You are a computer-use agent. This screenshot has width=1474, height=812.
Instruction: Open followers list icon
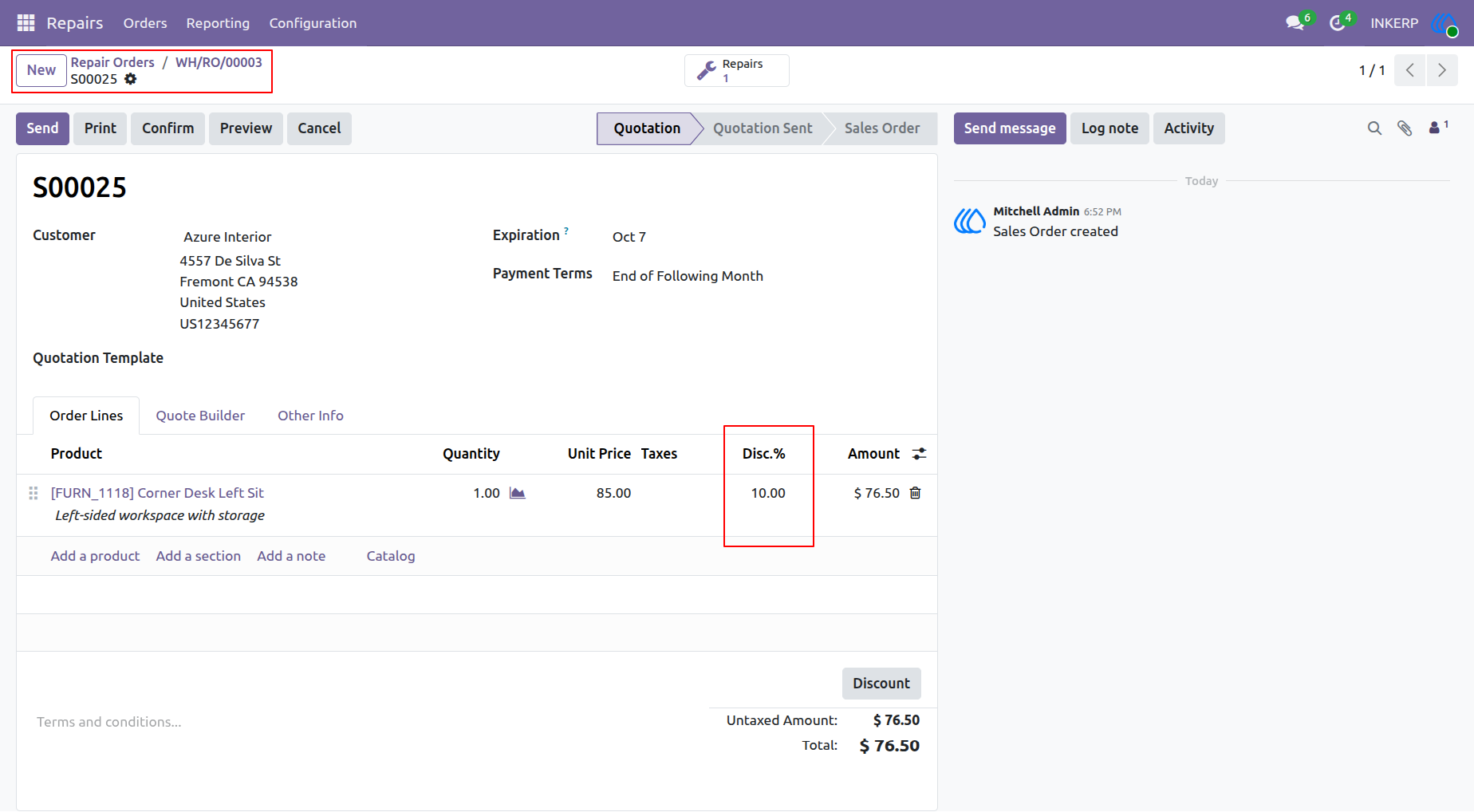pyautogui.click(x=1437, y=128)
